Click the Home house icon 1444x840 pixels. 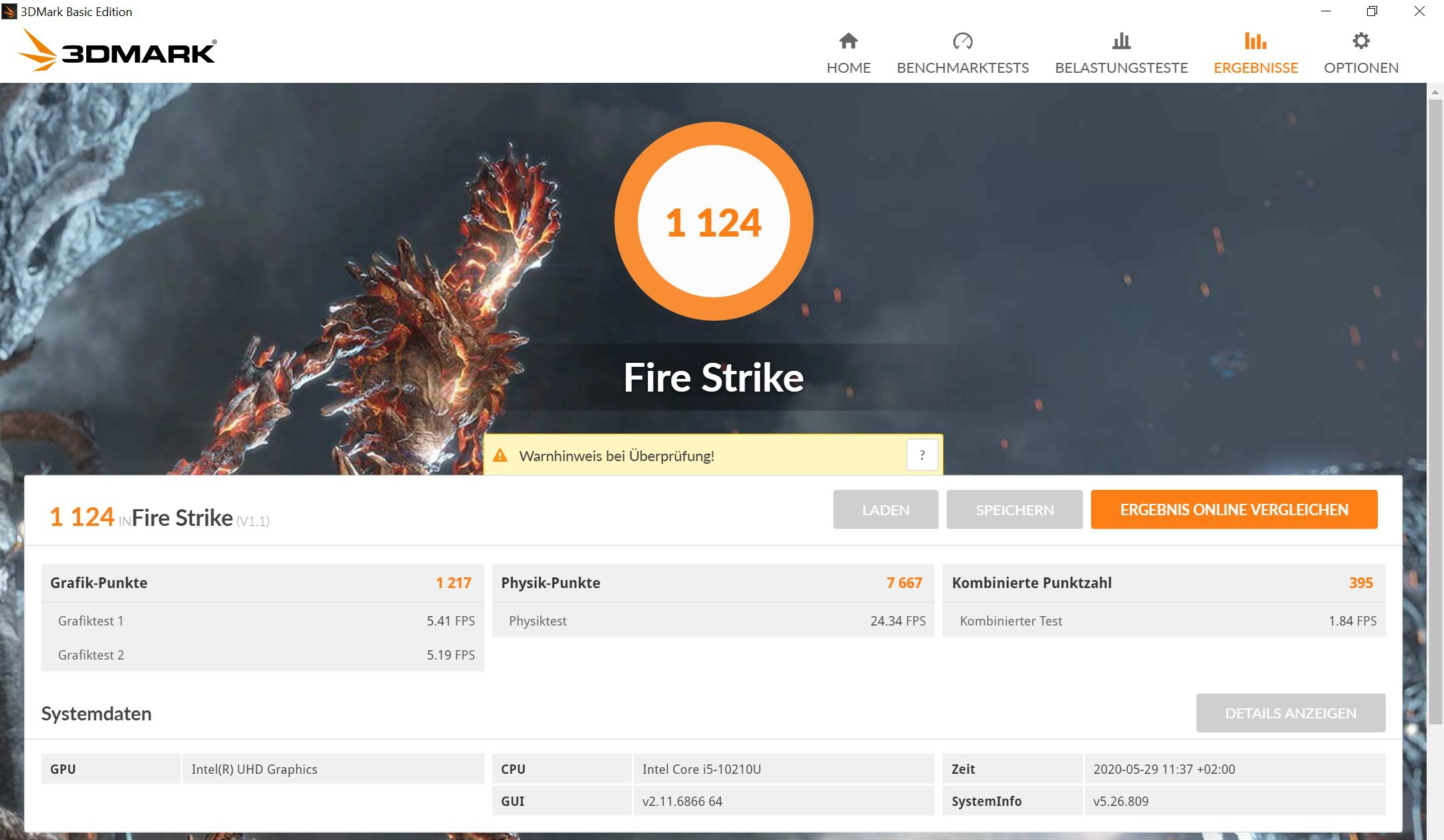848,41
